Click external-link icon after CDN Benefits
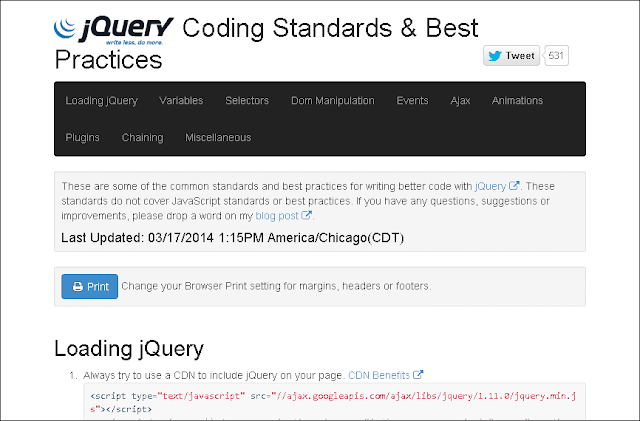Viewport: 640px width, 421px height. click(x=418, y=374)
